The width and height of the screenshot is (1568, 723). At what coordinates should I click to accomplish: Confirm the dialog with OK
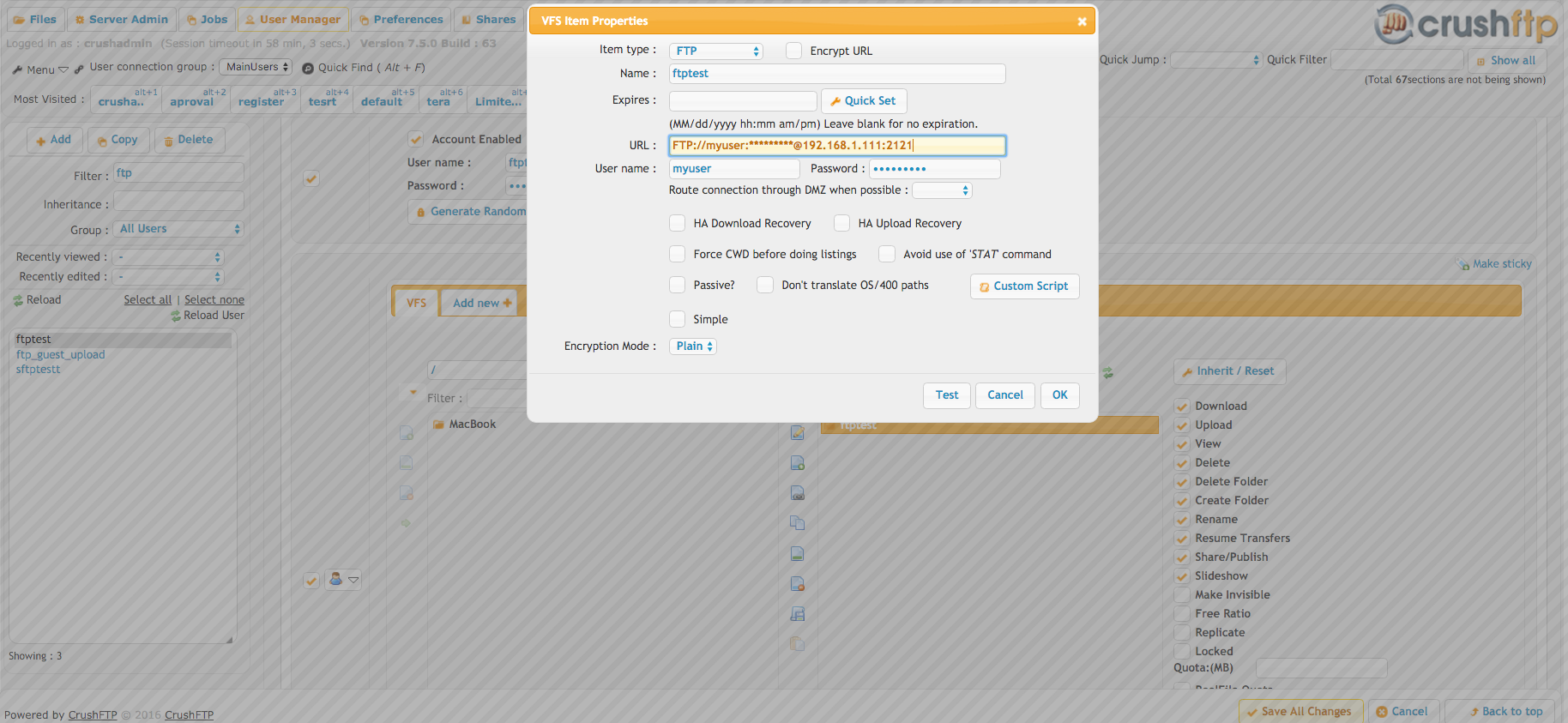point(1060,395)
